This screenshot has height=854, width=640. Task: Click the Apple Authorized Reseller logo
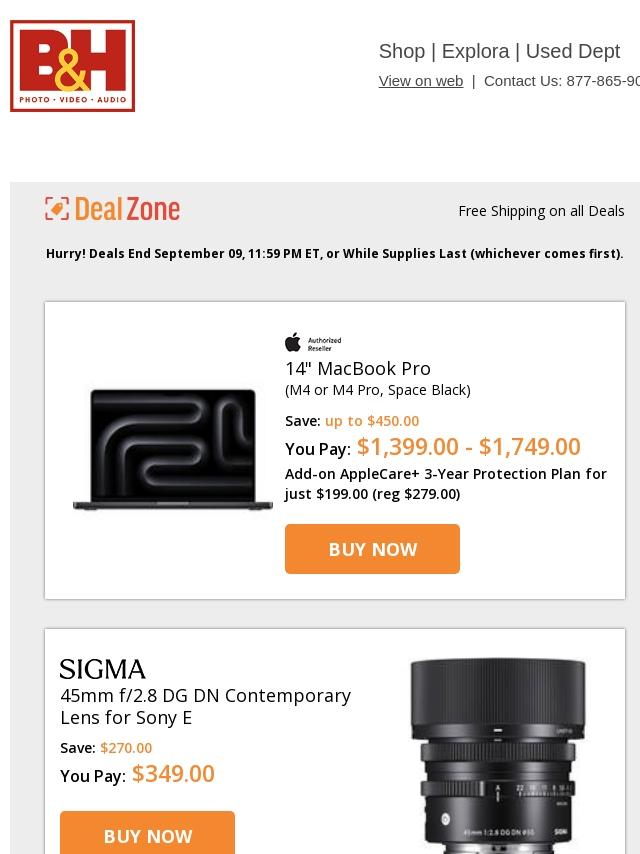[x=313, y=343]
